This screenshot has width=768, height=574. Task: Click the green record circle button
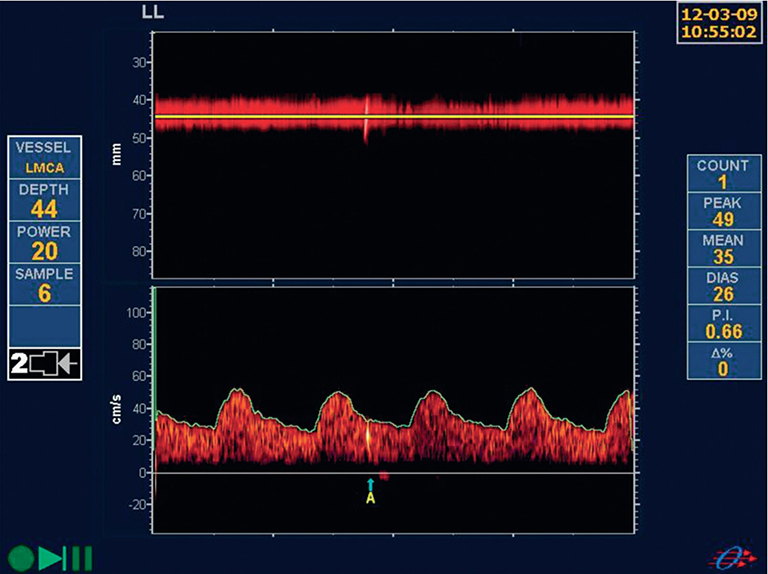(21, 558)
